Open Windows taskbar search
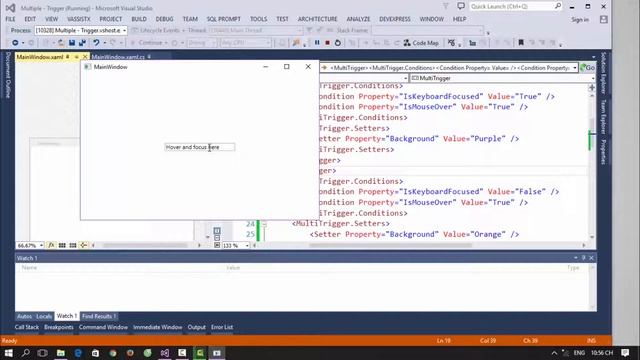This screenshot has width=640, height=360. click(25, 353)
